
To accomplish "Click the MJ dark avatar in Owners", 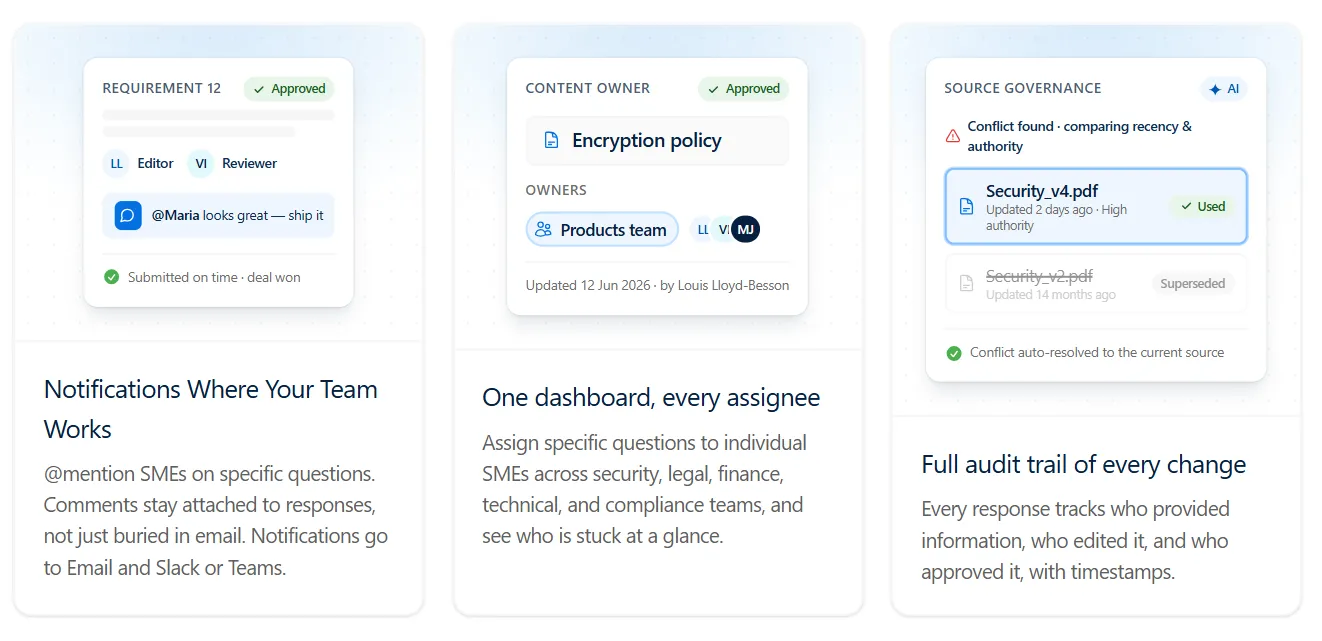I will [746, 230].
